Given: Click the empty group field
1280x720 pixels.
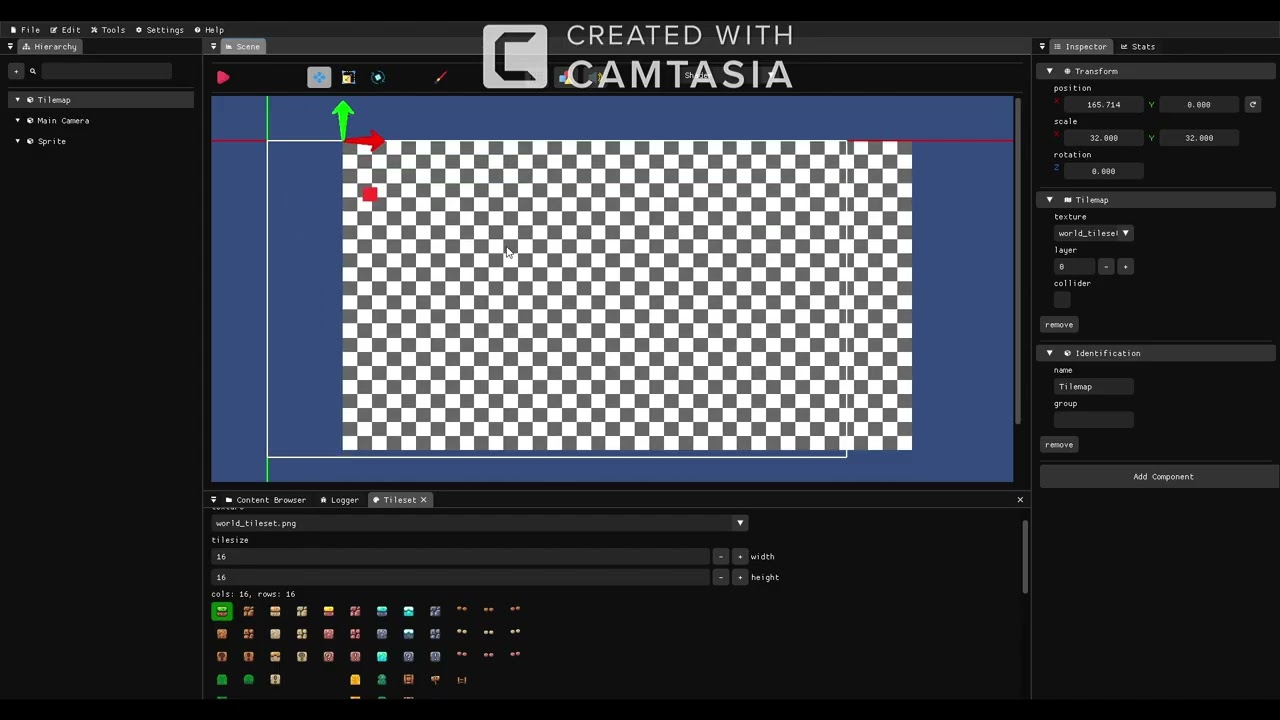Looking at the screenshot, I should coord(1094,420).
